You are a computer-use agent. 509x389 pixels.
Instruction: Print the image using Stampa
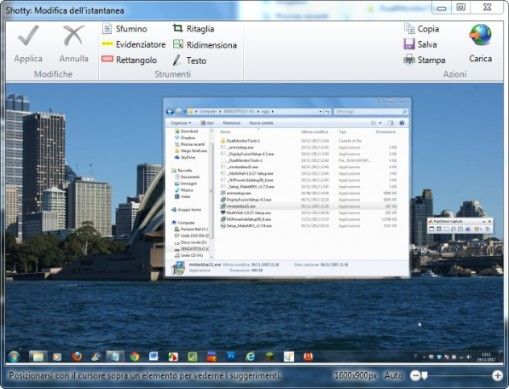(424, 60)
